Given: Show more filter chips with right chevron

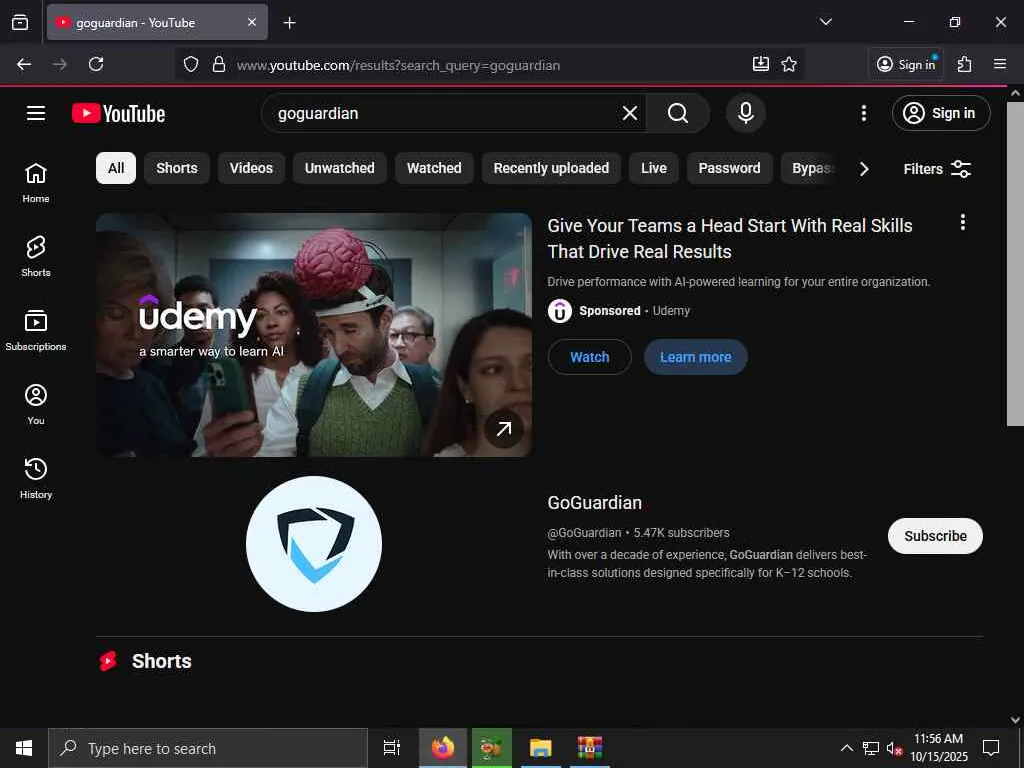Looking at the screenshot, I should click(864, 169).
